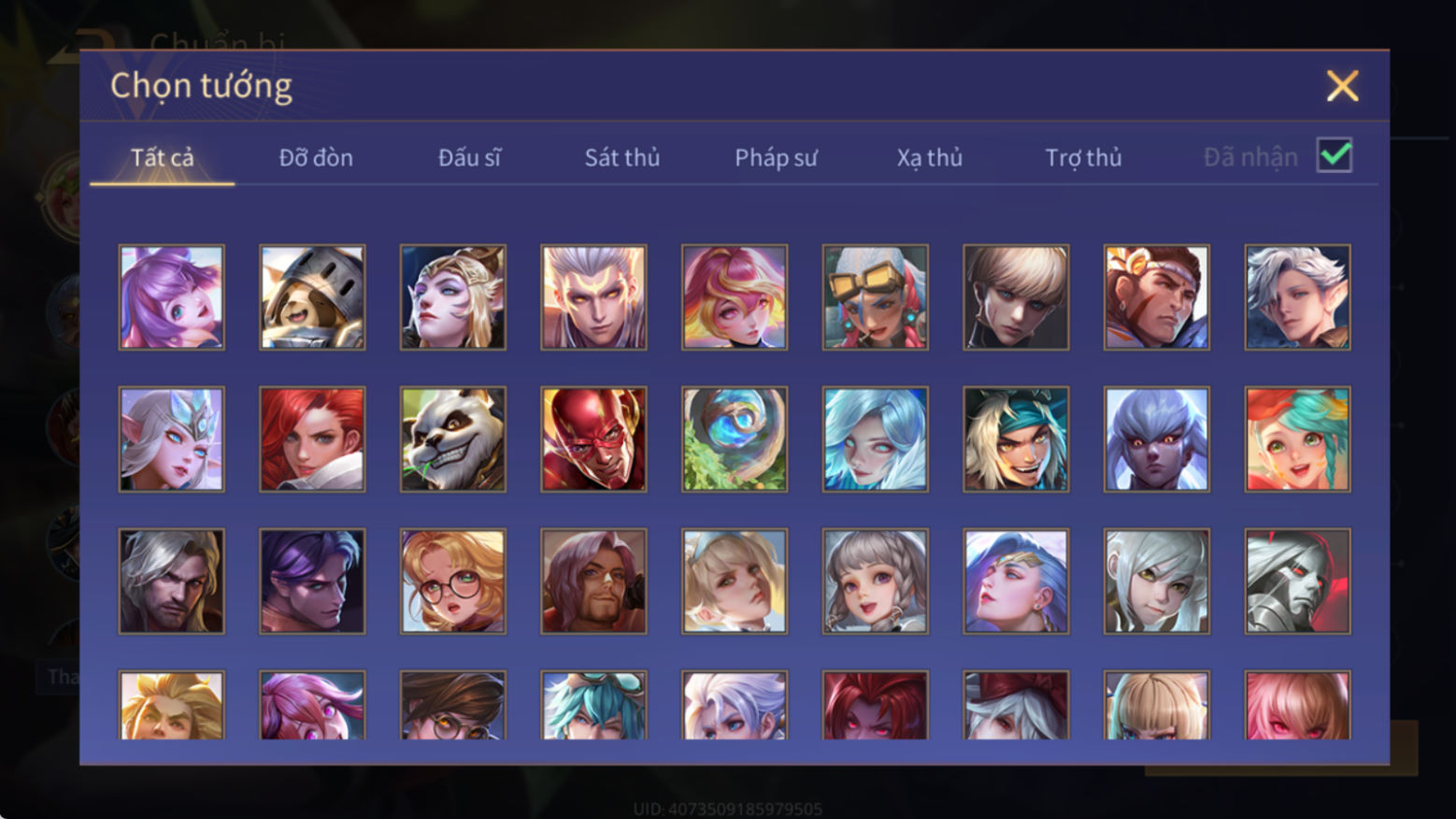Select the Tất cả tab
This screenshot has height=819, width=1456.
click(163, 158)
